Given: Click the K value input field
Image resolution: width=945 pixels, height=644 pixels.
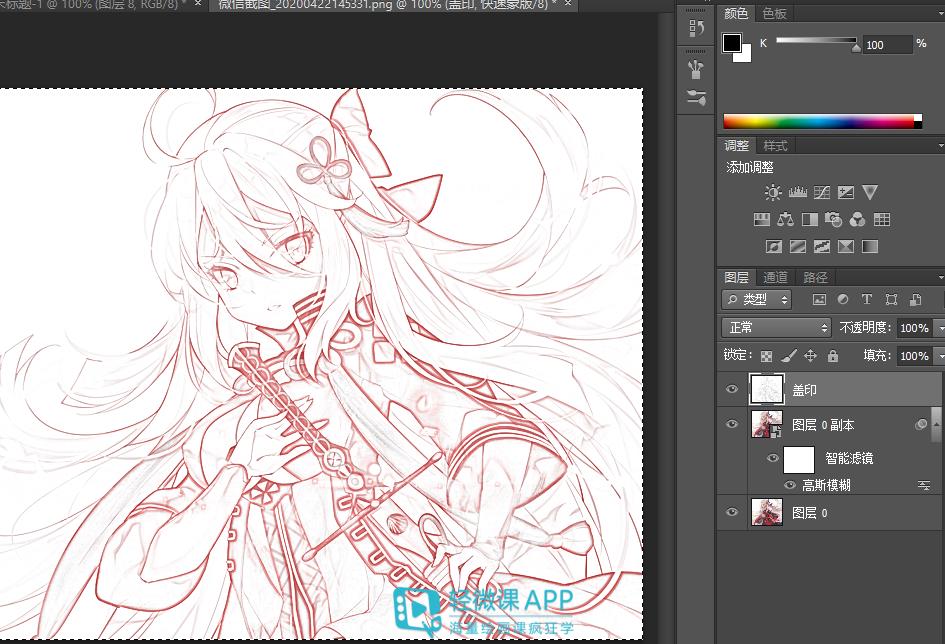Looking at the screenshot, I should point(887,45).
